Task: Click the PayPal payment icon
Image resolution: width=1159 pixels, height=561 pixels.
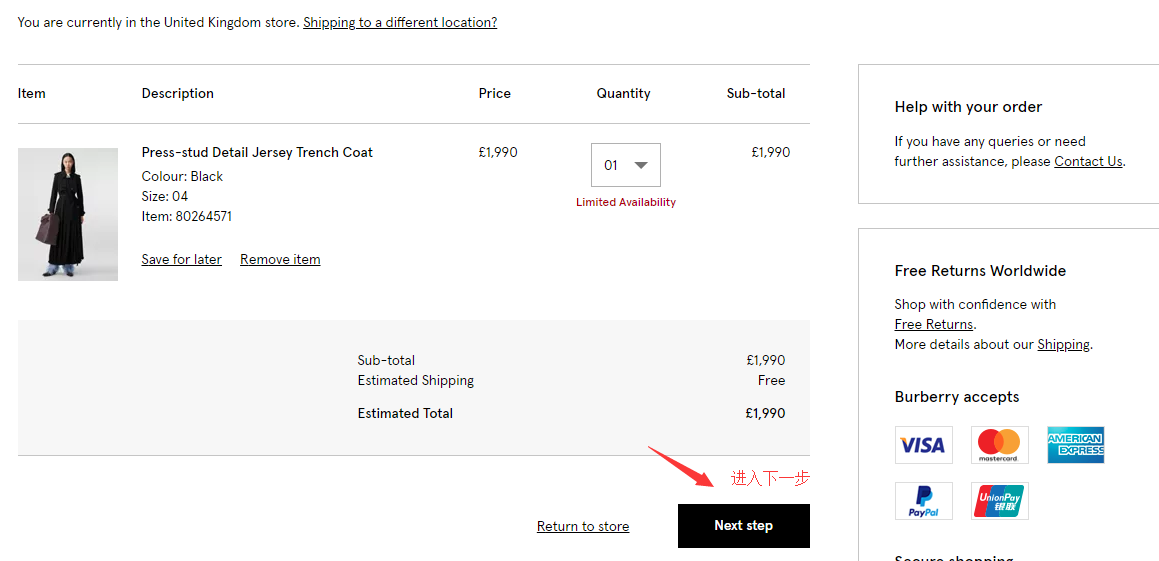Action: pos(923,501)
